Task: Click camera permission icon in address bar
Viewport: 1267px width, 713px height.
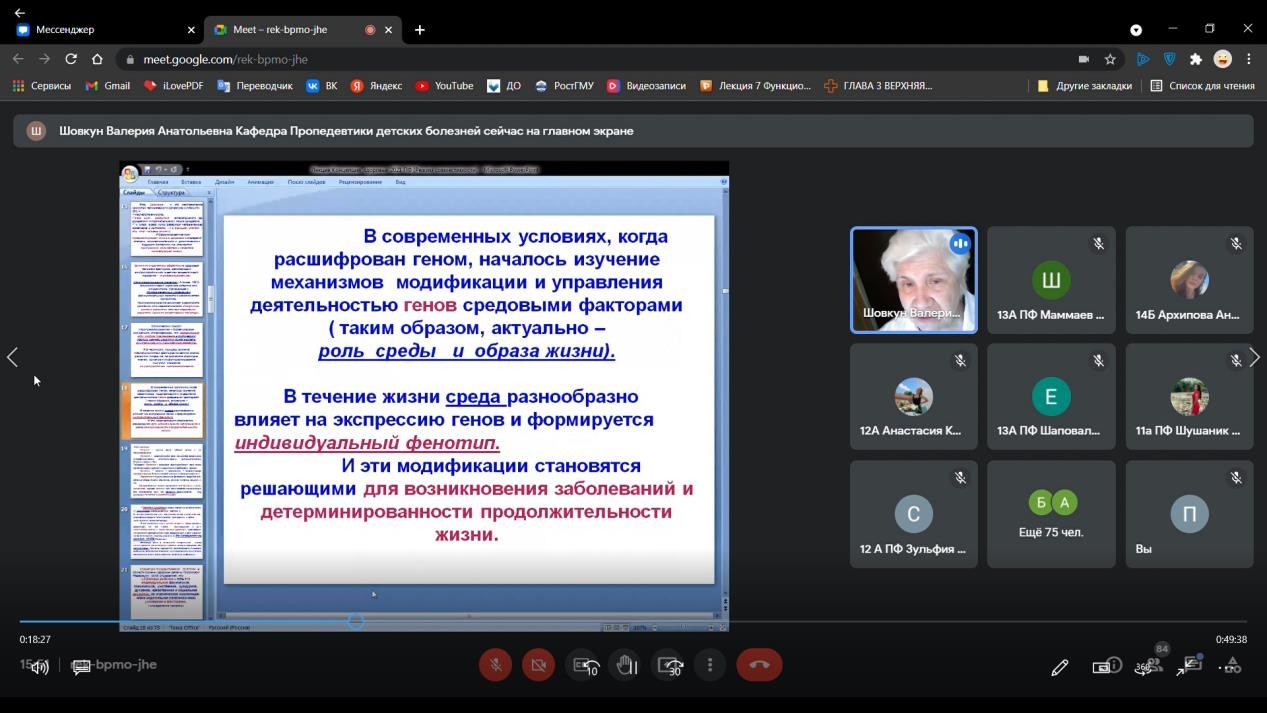Action: [x=1084, y=59]
